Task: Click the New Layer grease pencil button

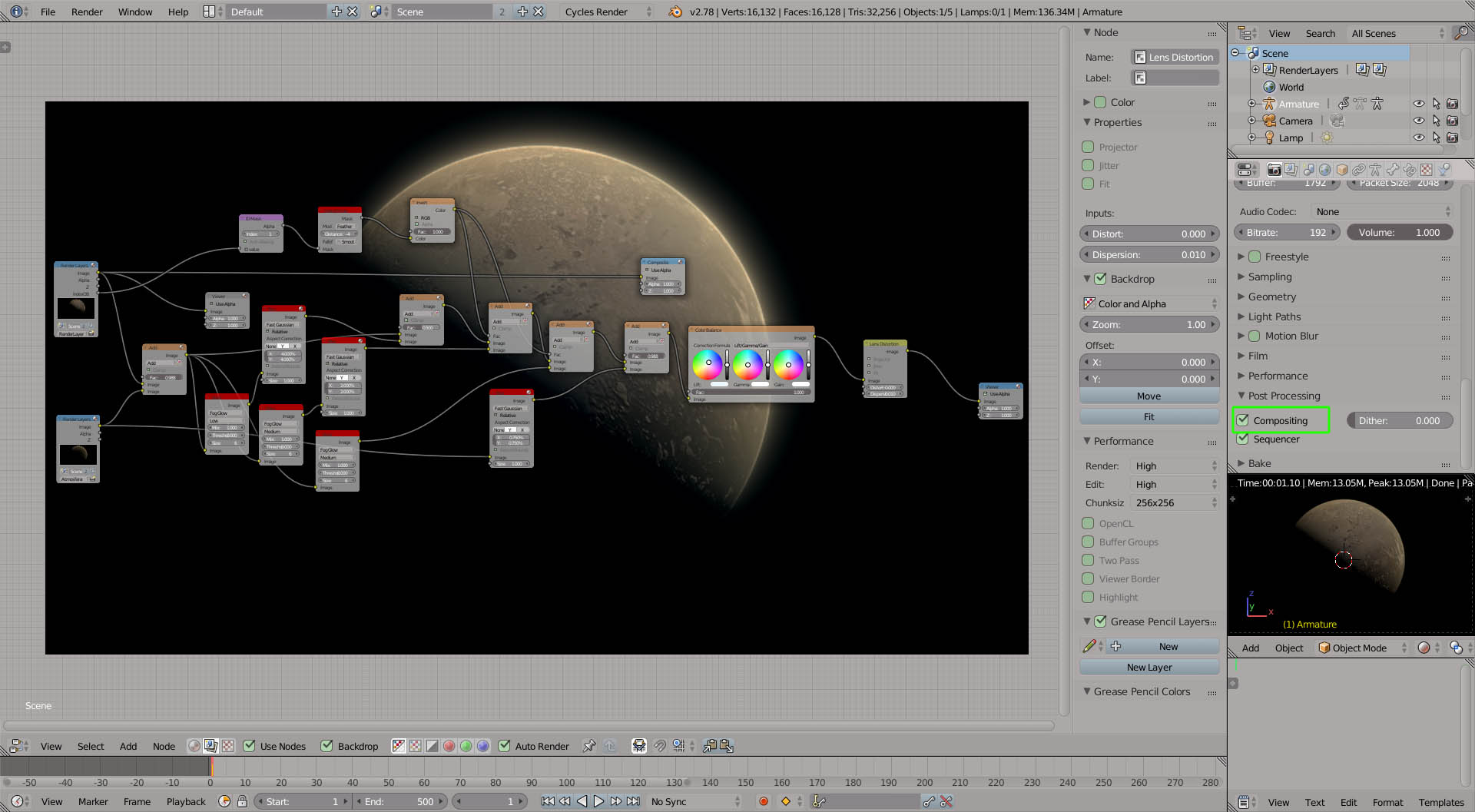Action: pyautogui.click(x=1149, y=668)
